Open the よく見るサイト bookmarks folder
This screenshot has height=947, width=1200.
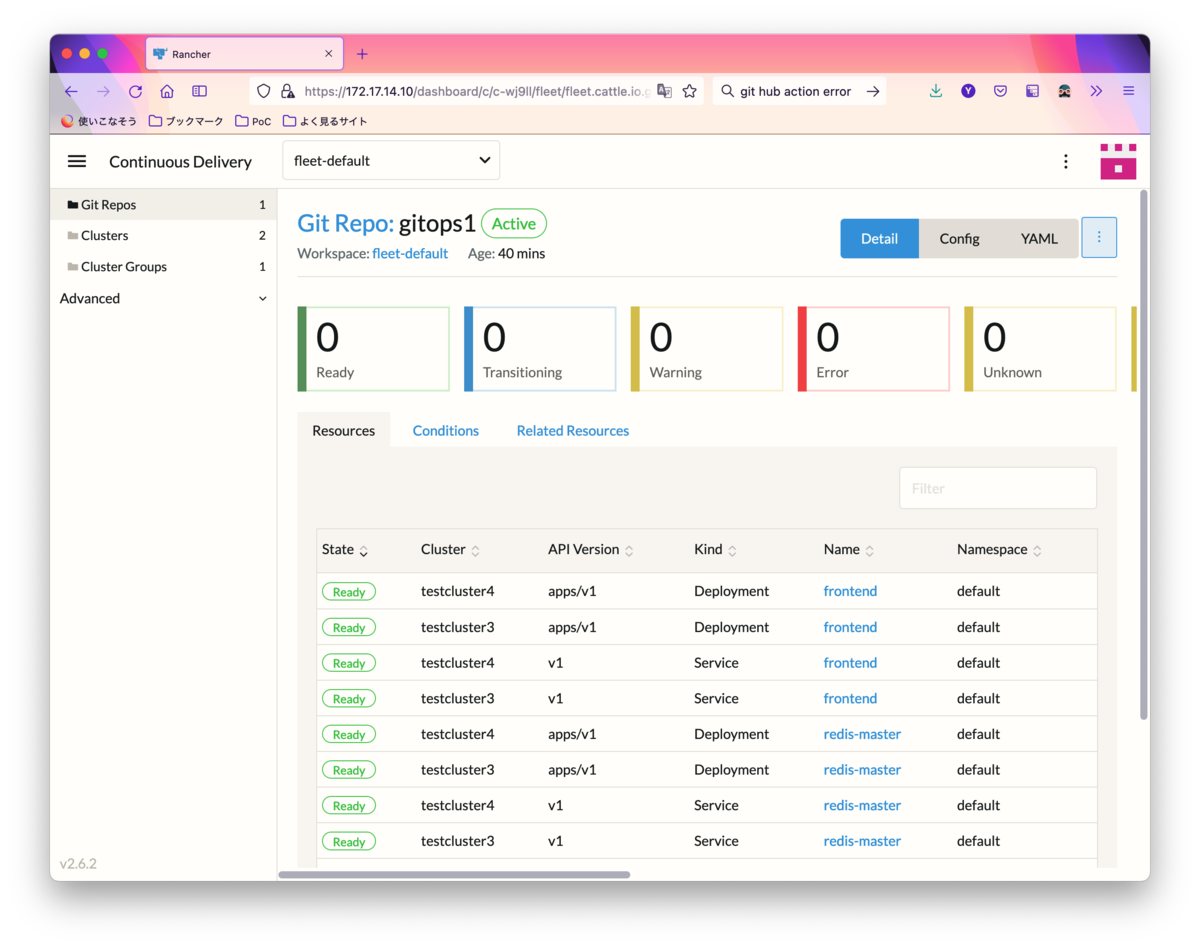[x=325, y=121]
